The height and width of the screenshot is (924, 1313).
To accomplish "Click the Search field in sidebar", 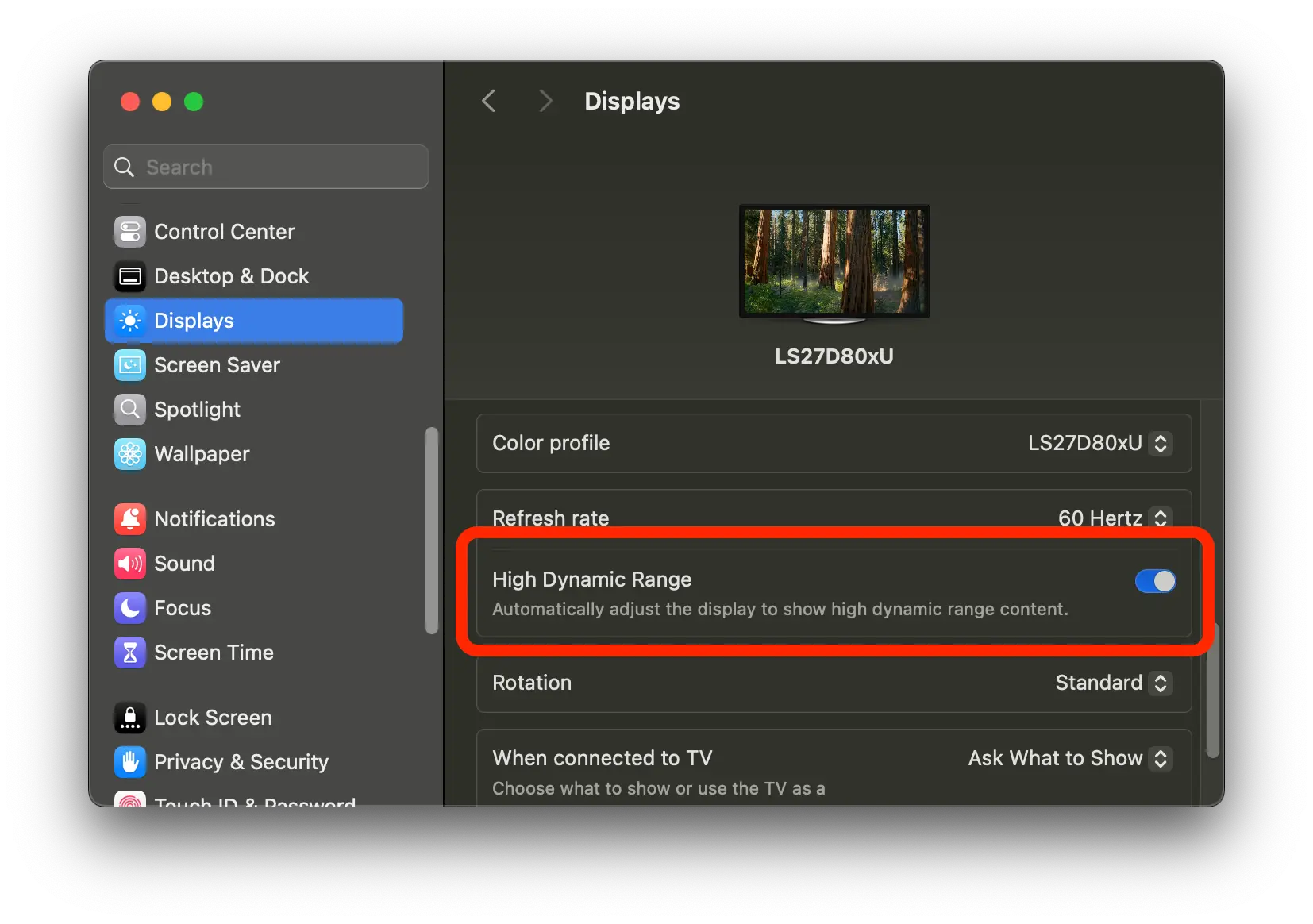I will (x=266, y=167).
